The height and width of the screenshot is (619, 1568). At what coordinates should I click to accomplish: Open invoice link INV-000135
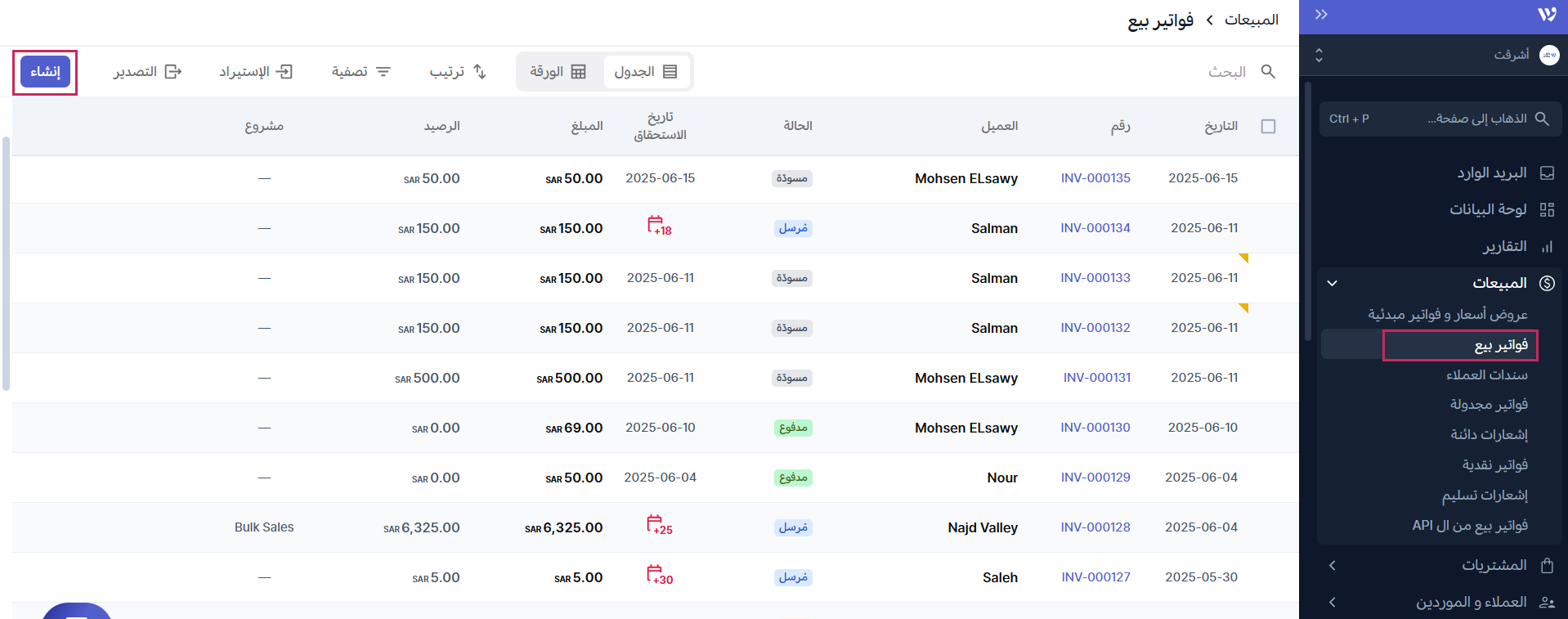pos(1095,178)
